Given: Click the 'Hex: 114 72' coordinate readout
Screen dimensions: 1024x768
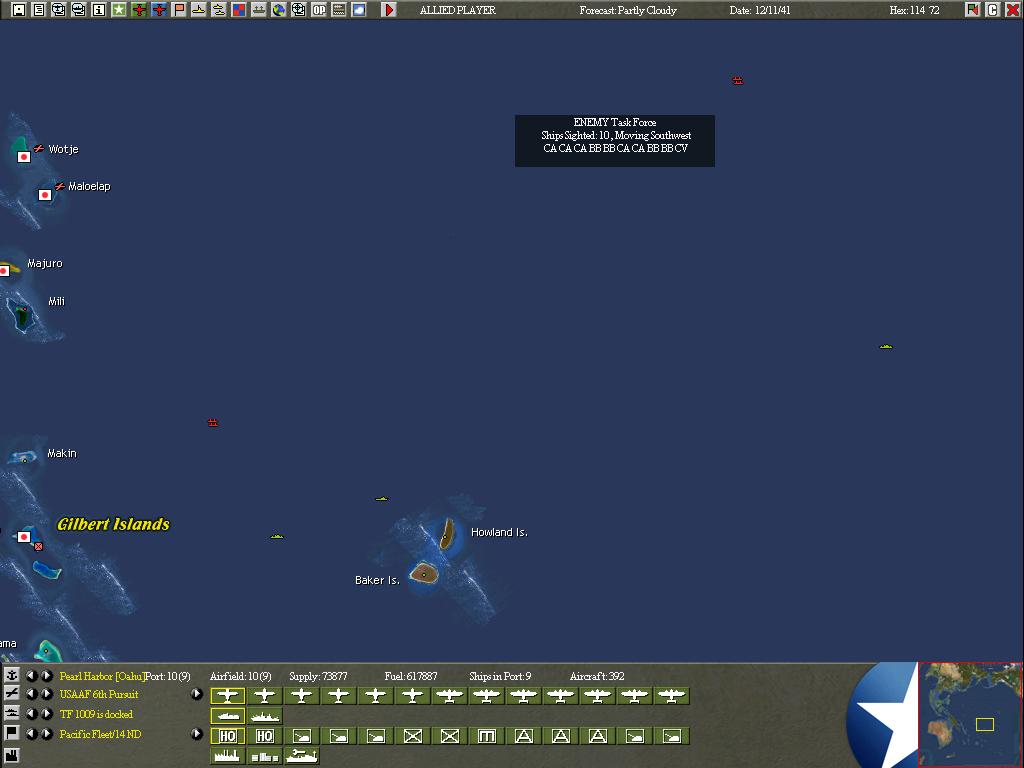Looking at the screenshot, I should (x=914, y=10).
